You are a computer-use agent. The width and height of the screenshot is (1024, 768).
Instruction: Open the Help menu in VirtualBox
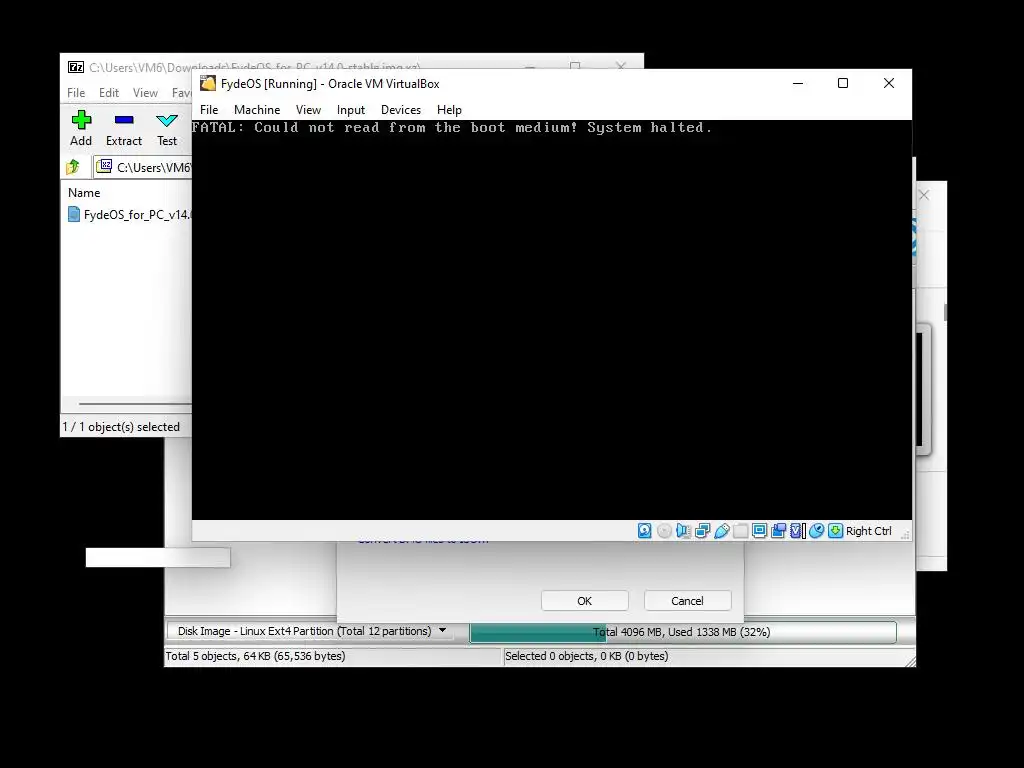449,110
